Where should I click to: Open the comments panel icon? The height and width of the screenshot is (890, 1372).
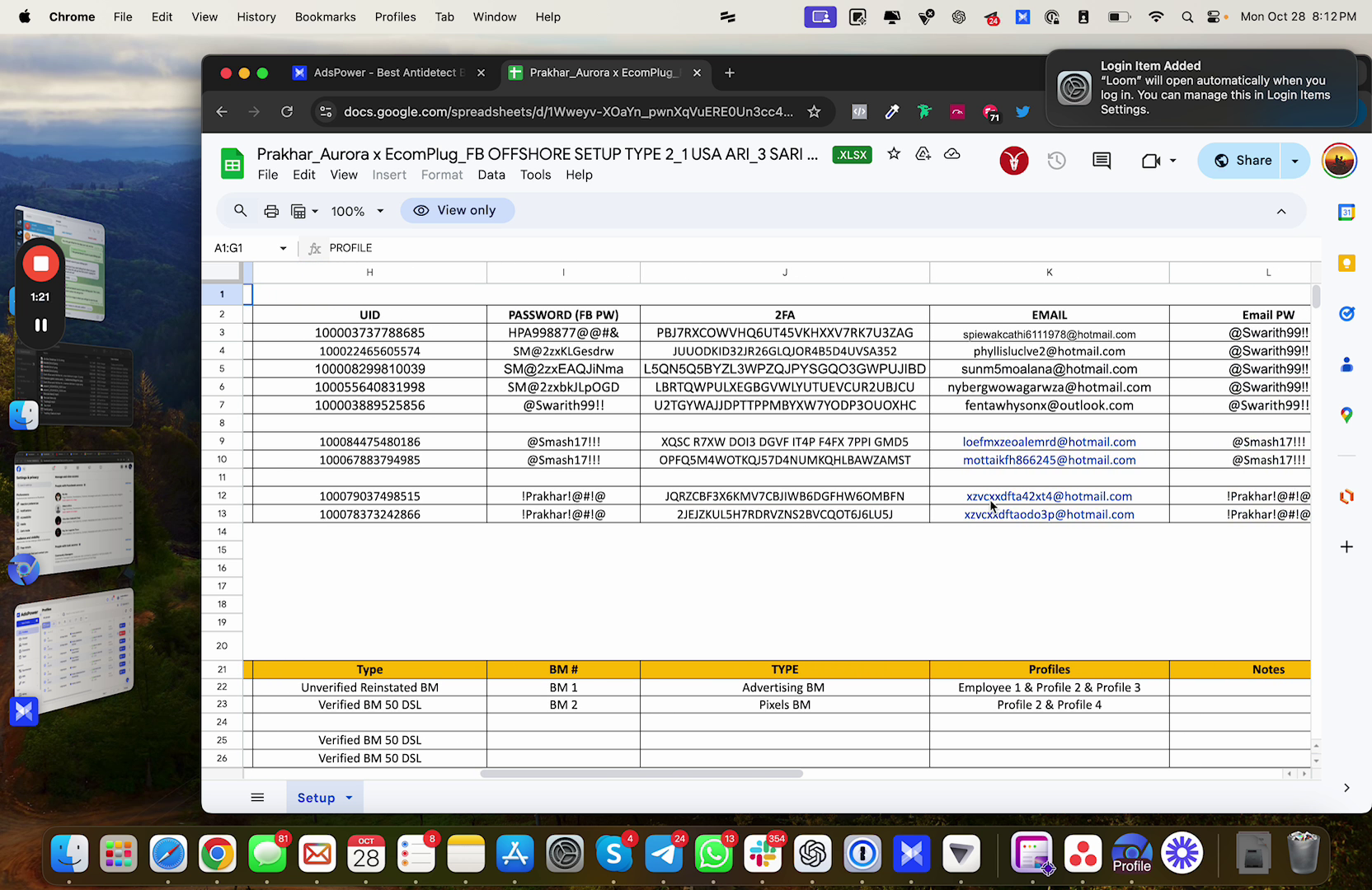1102,161
